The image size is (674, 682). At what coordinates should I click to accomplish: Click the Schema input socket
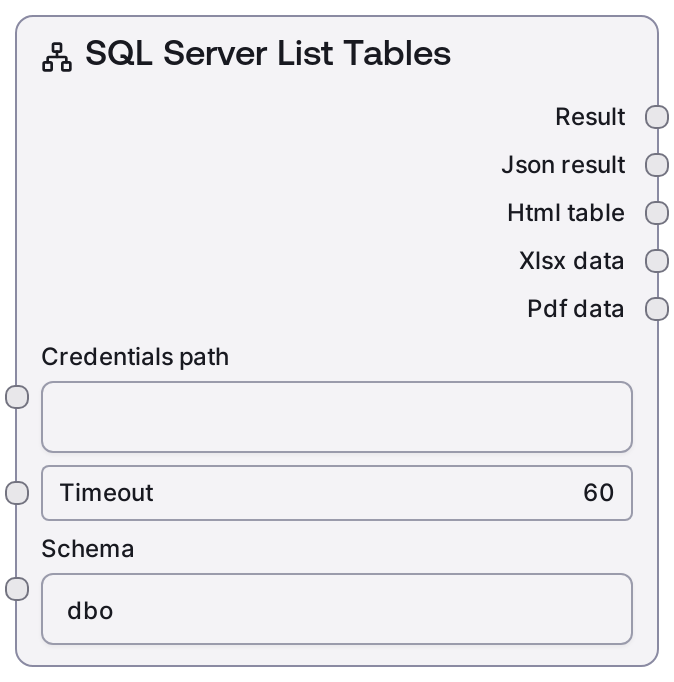coord(17,589)
